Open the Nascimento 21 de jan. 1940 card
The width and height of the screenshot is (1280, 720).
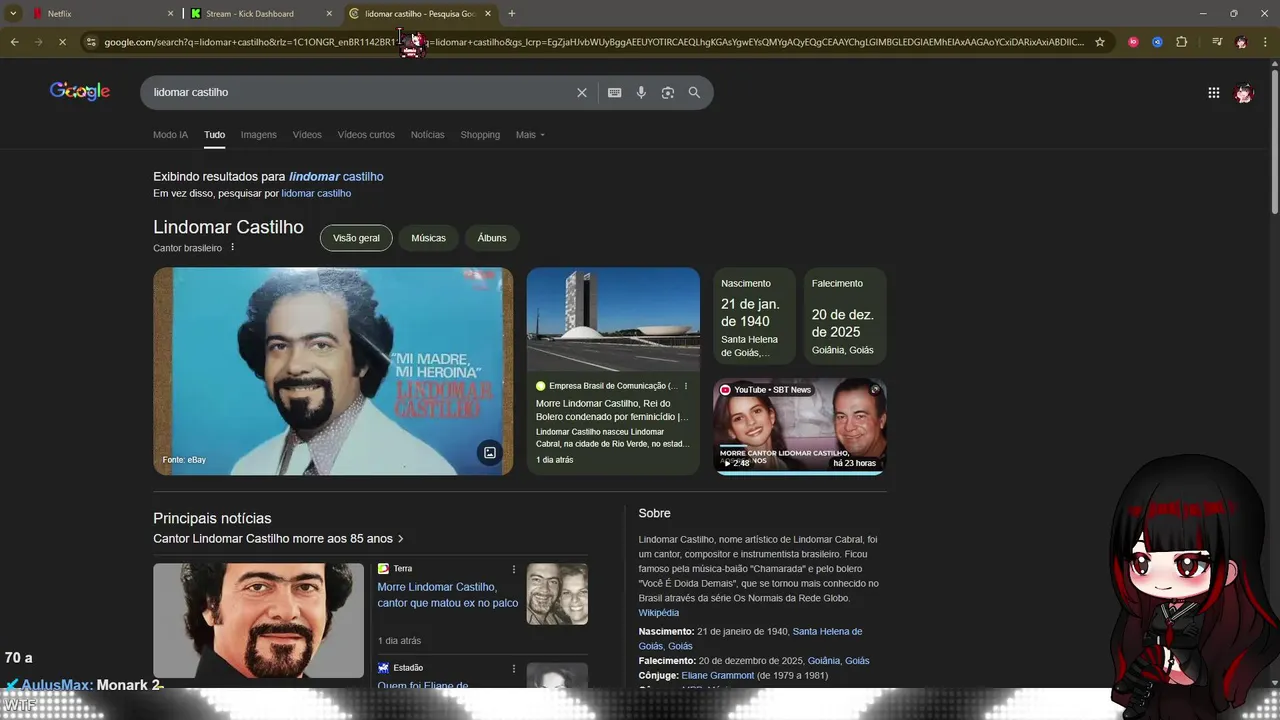pyautogui.click(x=754, y=316)
